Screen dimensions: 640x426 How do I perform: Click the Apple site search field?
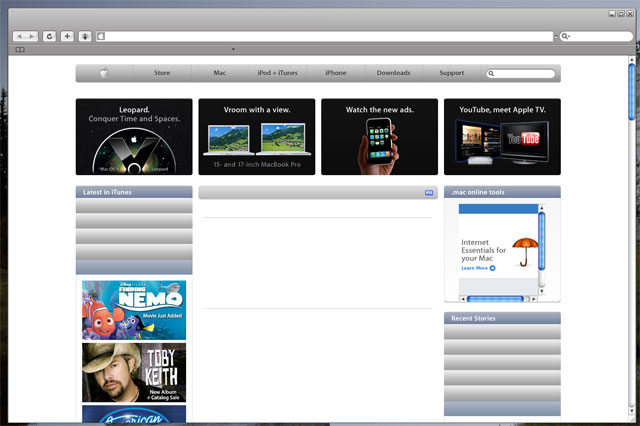pos(520,73)
